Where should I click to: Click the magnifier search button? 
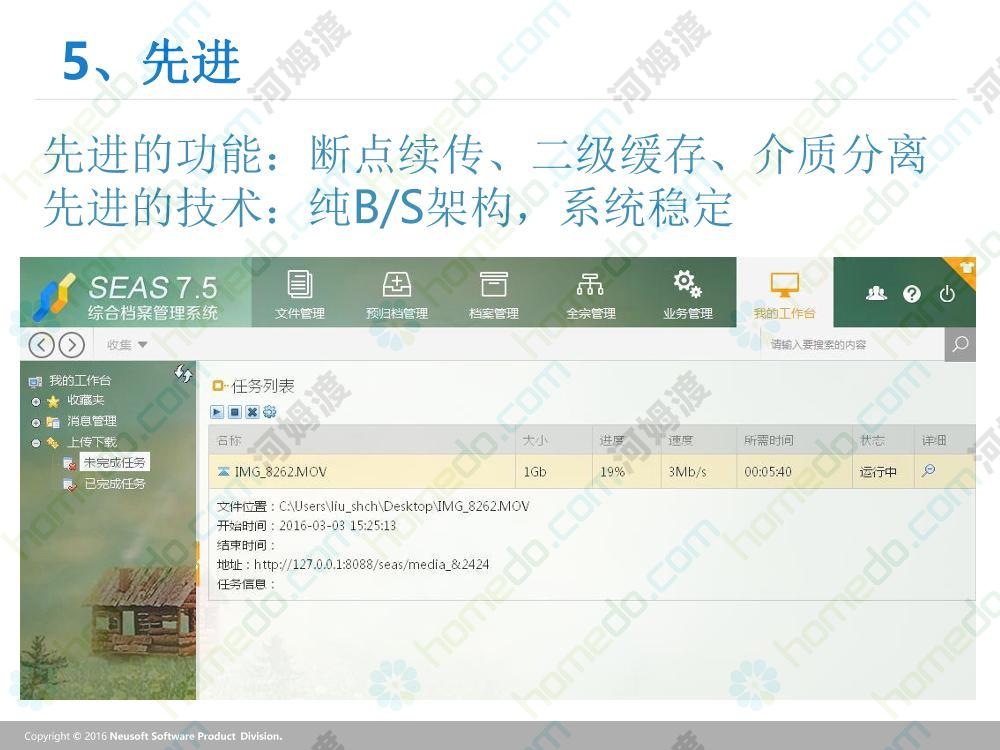pos(960,344)
